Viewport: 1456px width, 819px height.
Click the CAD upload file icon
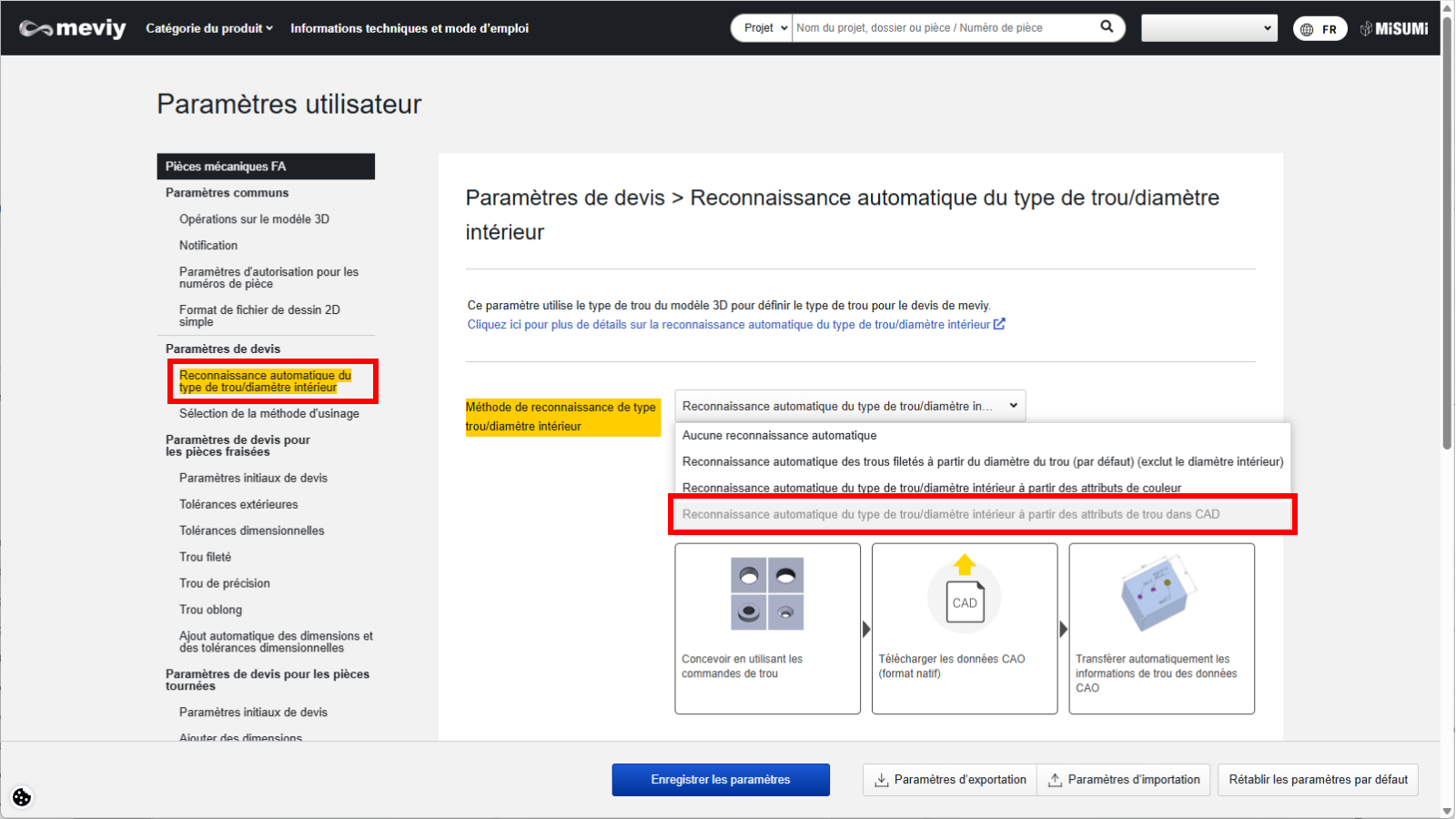[x=965, y=597]
